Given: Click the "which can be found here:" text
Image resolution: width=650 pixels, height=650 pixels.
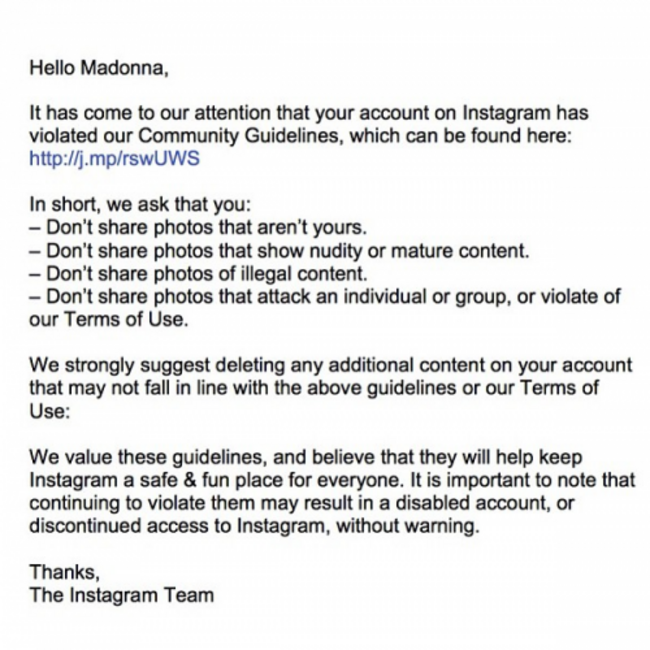Looking at the screenshot, I should pos(461,136).
